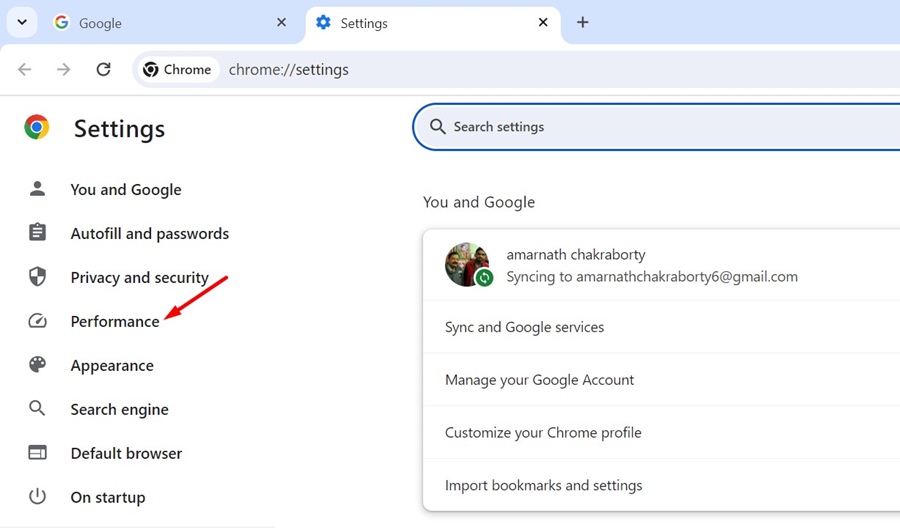
Task: Open Autofill and passwords
Action: click(x=149, y=234)
